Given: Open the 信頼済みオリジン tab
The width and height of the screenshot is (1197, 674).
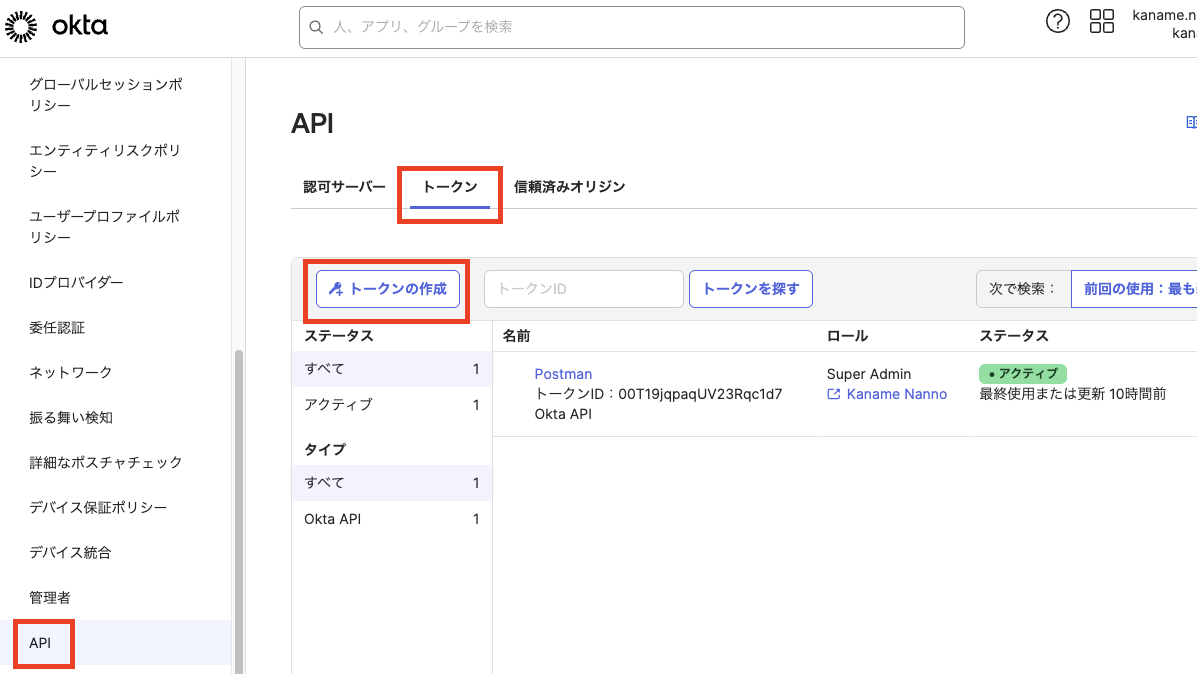Looking at the screenshot, I should 569,187.
